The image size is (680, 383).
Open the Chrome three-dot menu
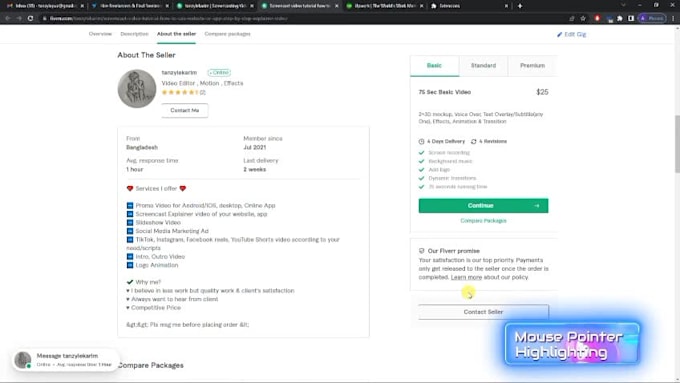(673, 18)
